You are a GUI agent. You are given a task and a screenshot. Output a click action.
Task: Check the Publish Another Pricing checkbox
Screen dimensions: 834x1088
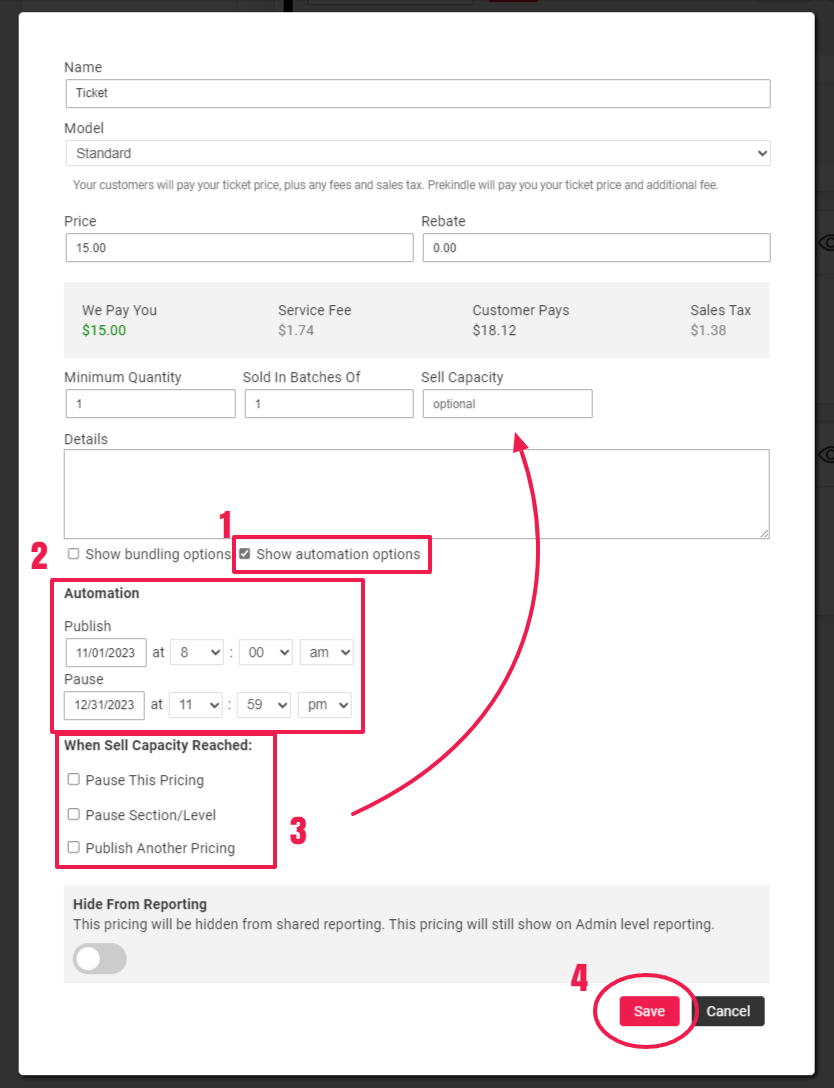point(74,847)
